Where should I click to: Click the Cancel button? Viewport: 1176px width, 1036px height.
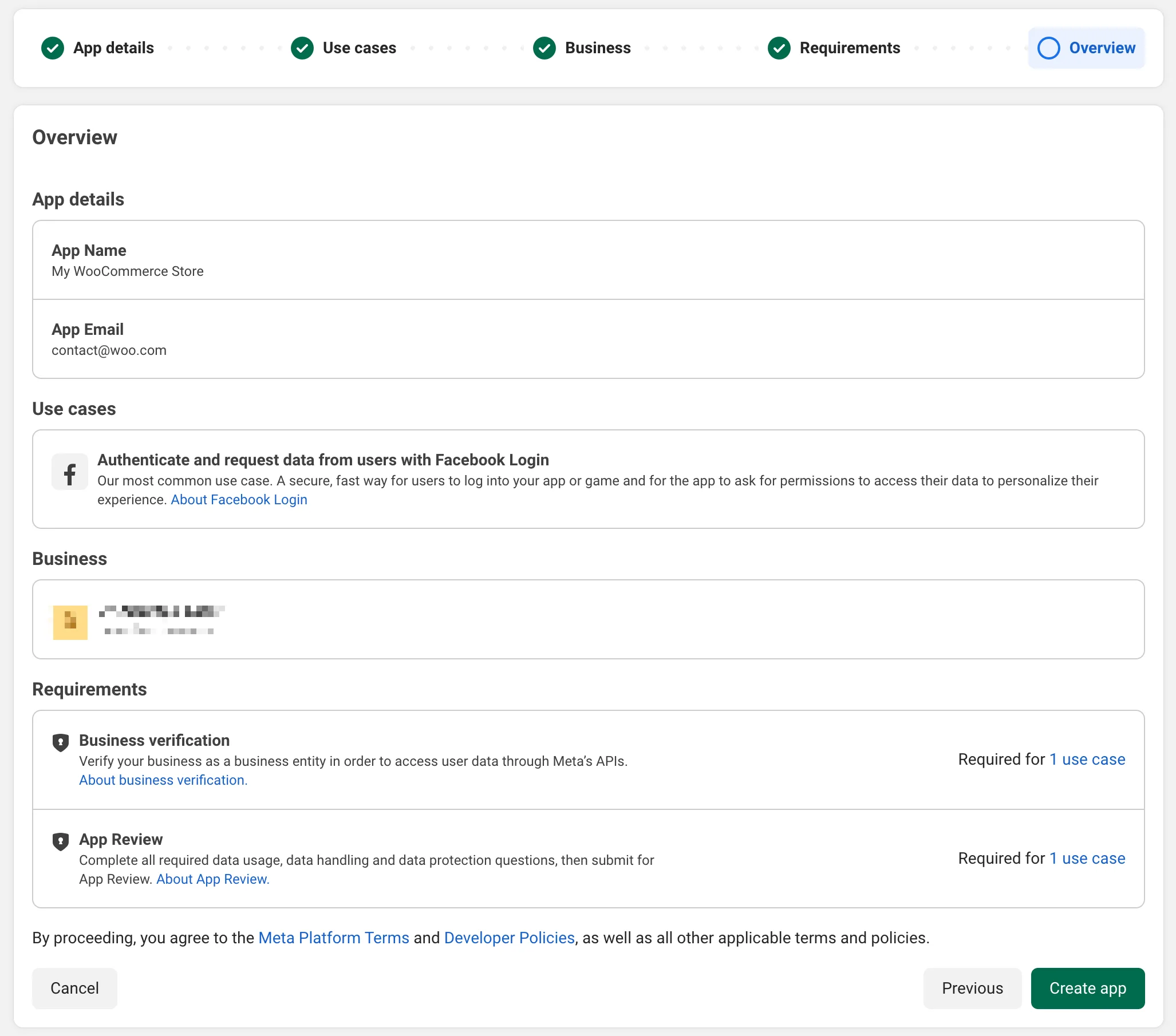coord(75,988)
